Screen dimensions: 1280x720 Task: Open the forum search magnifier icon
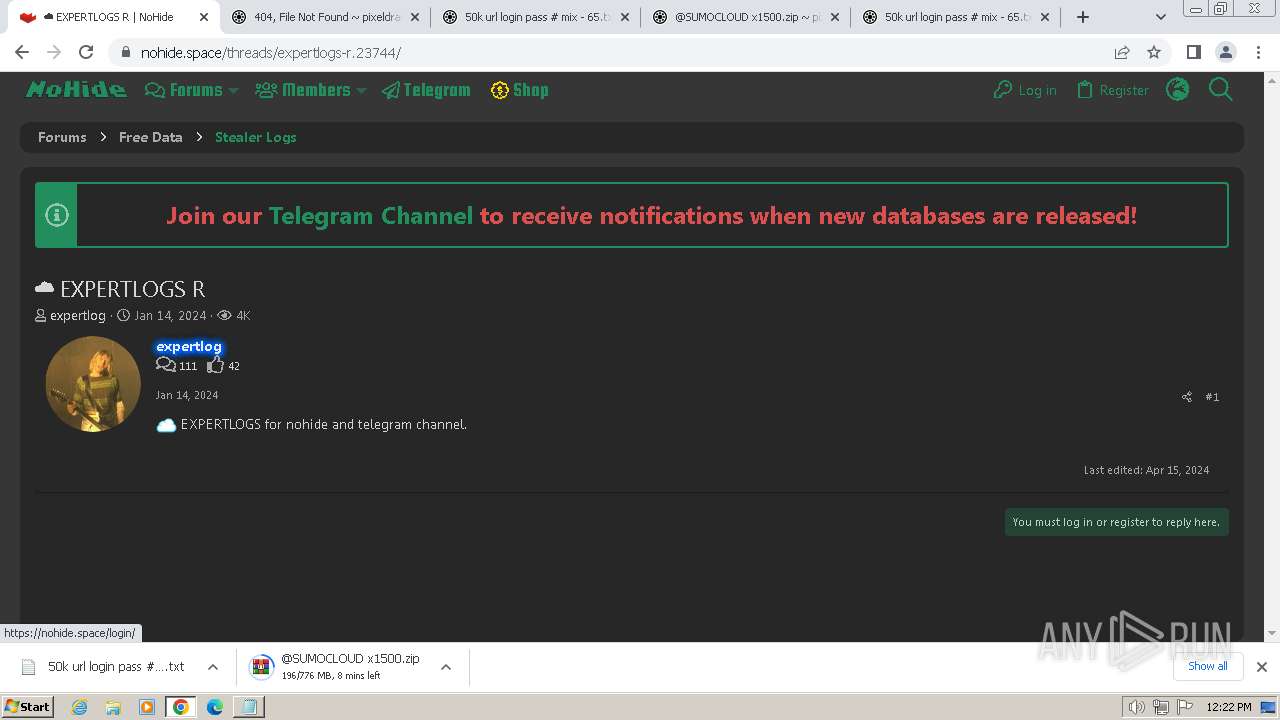click(1221, 90)
